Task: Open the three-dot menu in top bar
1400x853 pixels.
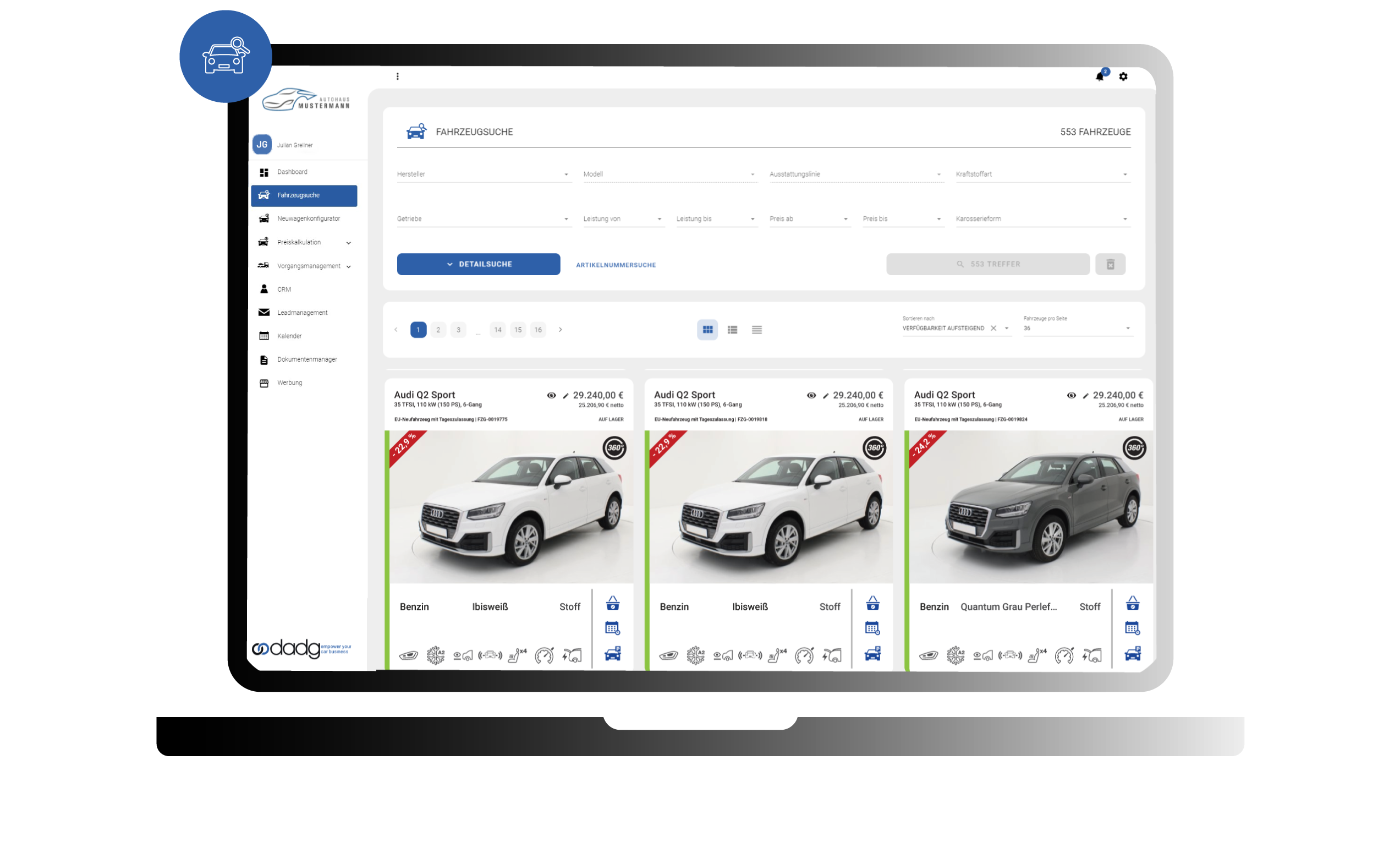Action: [x=398, y=76]
